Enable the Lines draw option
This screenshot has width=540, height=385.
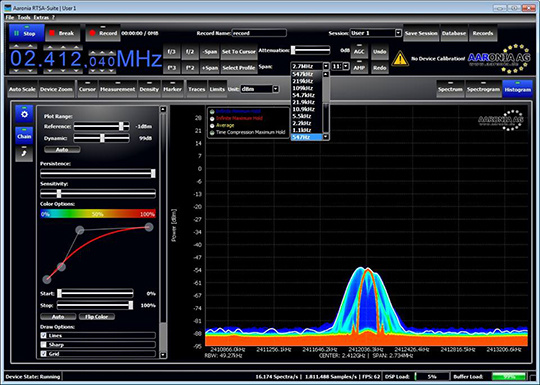pyautogui.click(x=44, y=335)
